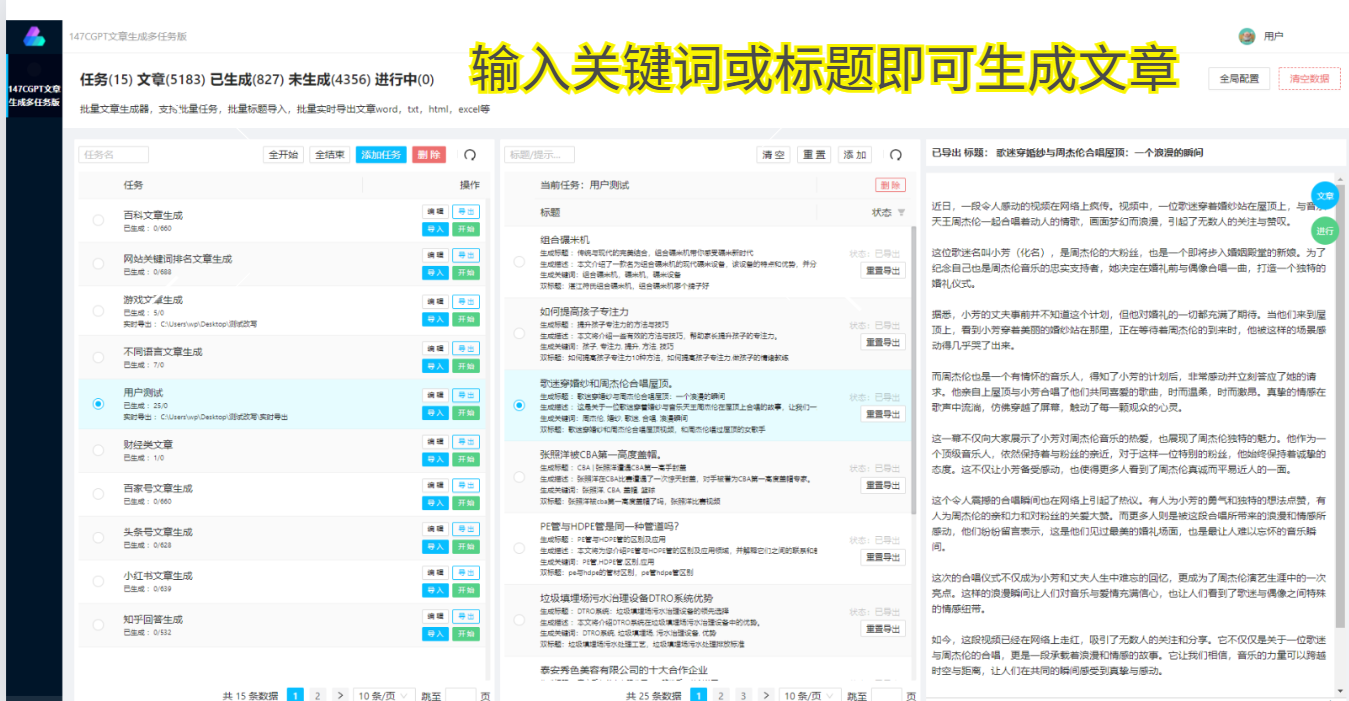The height and width of the screenshot is (701, 1349).
Task: Open the 用户 avatar at top right
Action: [1247, 36]
